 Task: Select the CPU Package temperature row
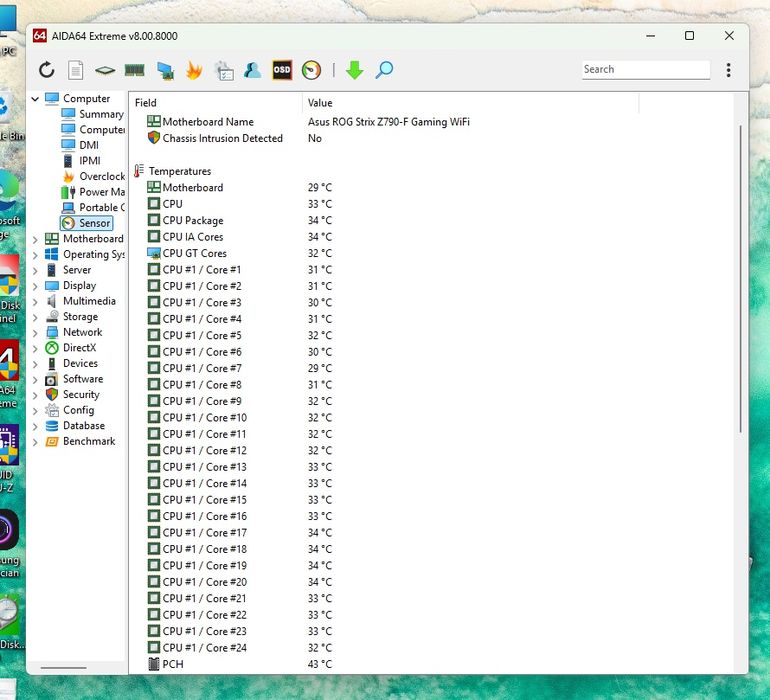tap(384, 221)
